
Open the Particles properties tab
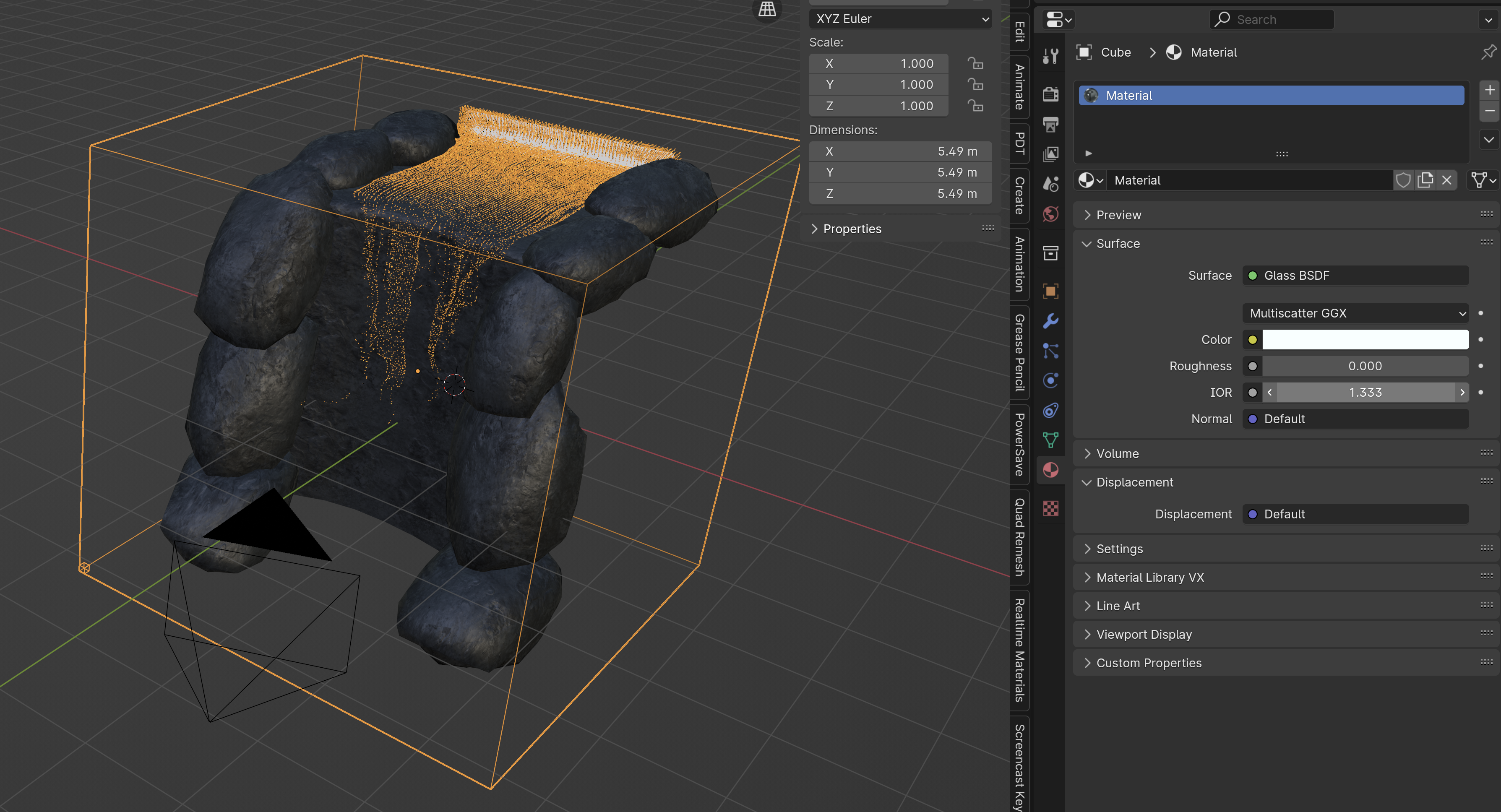pos(1050,351)
